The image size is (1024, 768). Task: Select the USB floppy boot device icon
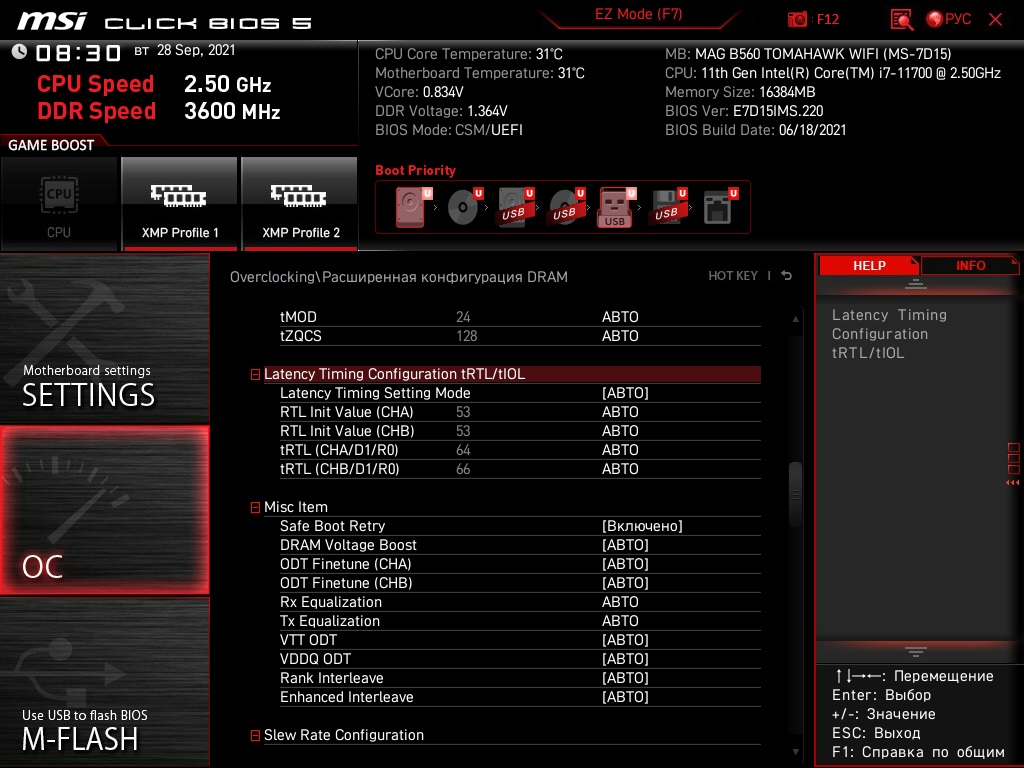(x=668, y=206)
